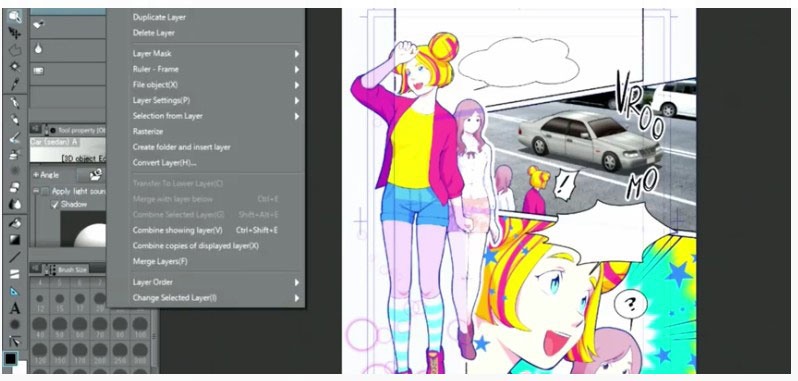Select the Ruler tool

tap(15, 291)
